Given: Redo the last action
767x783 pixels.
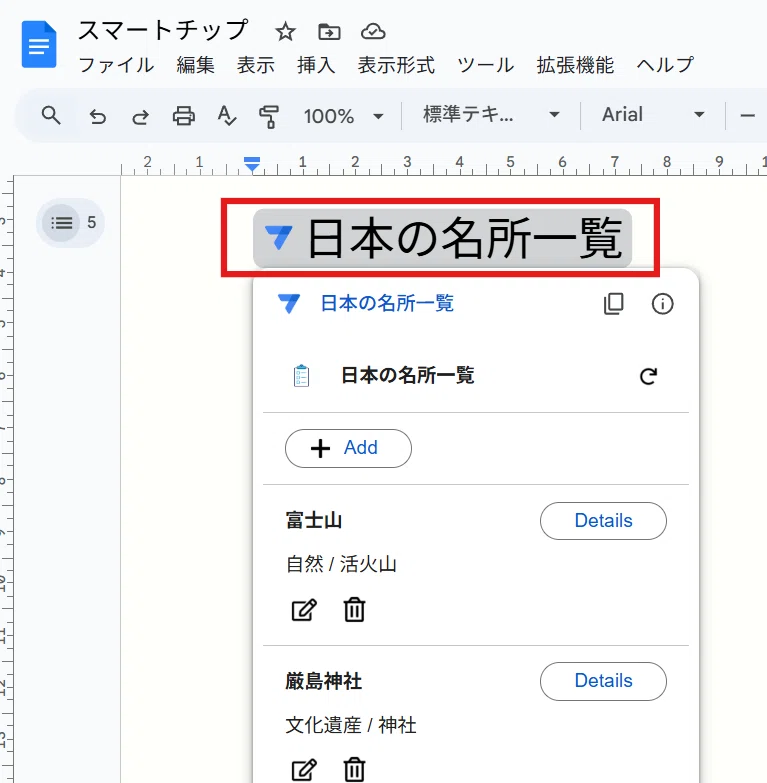Looking at the screenshot, I should 140,117.
